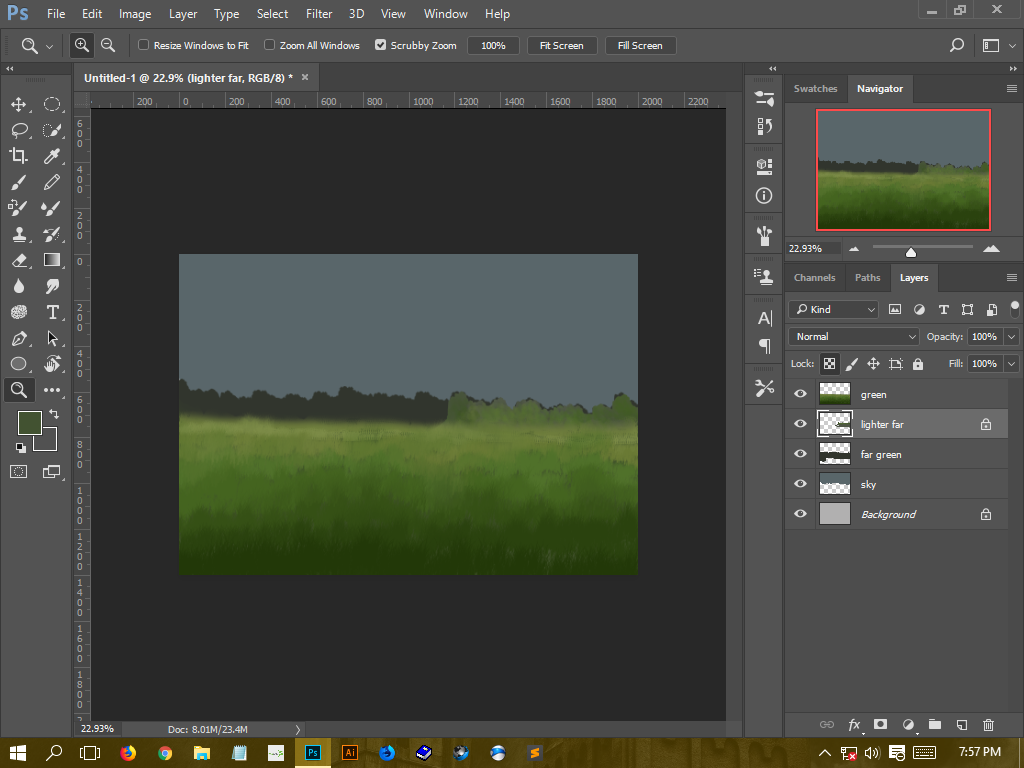Select the Eraser tool
The image size is (1024, 768).
pyautogui.click(x=18, y=260)
